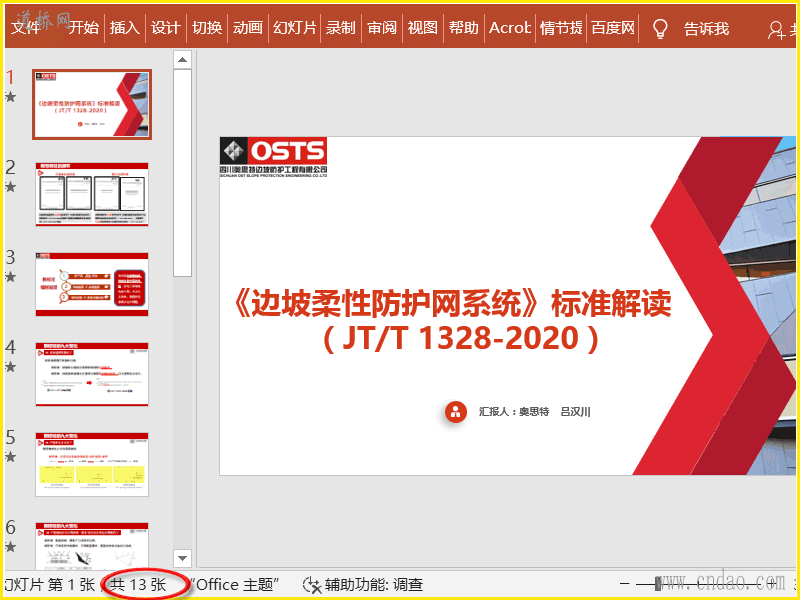
Task: Open the 百度网盘 ribbon tab
Action: point(613,28)
